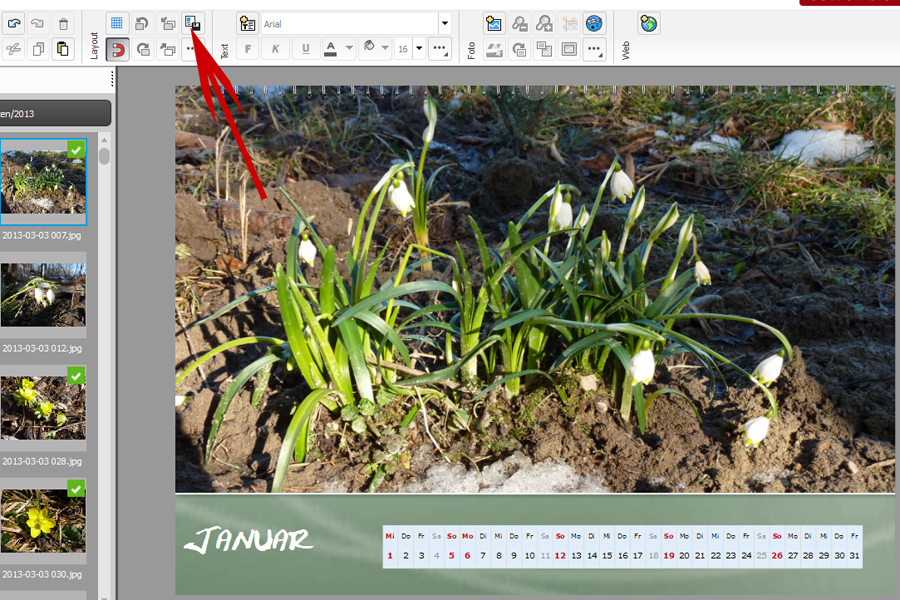This screenshot has width=900, height=600.
Task: Select the snowdrop photo on calendar page
Action: coord(534,289)
